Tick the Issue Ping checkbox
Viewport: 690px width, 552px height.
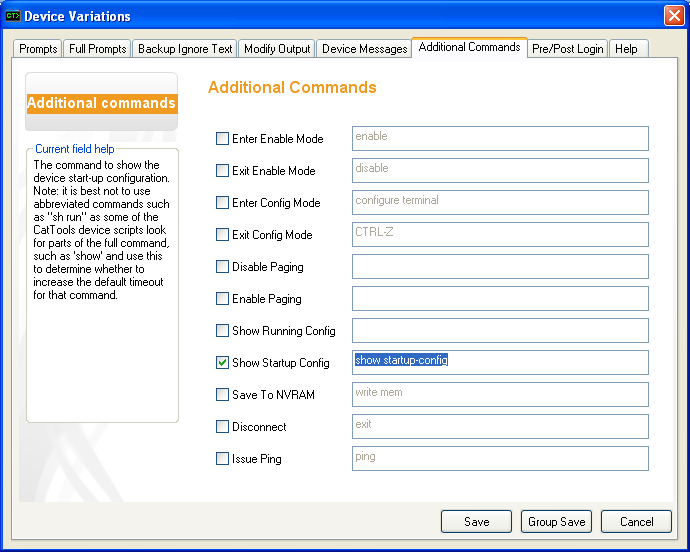pyautogui.click(x=222, y=459)
